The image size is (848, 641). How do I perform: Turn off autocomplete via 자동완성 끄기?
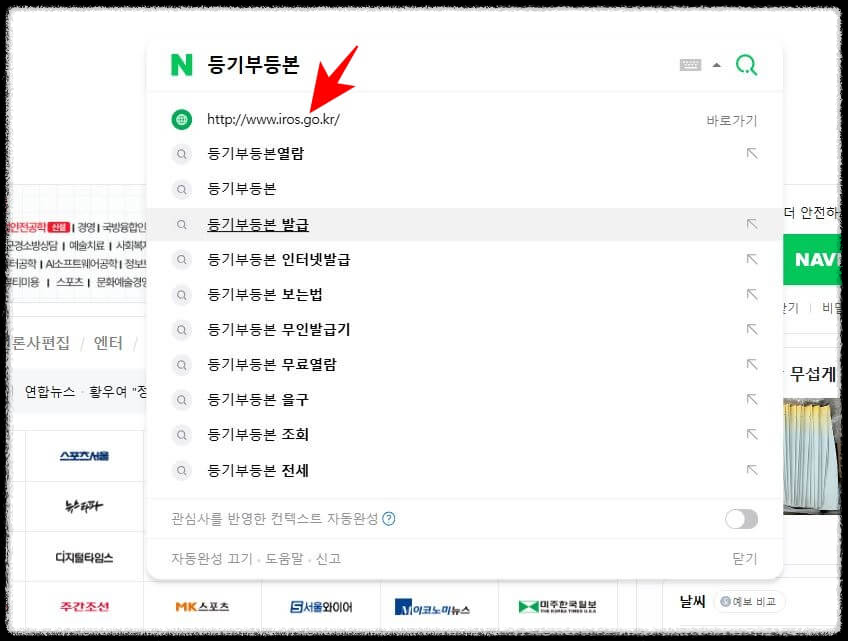pyautogui.click(x=204, y=559)
